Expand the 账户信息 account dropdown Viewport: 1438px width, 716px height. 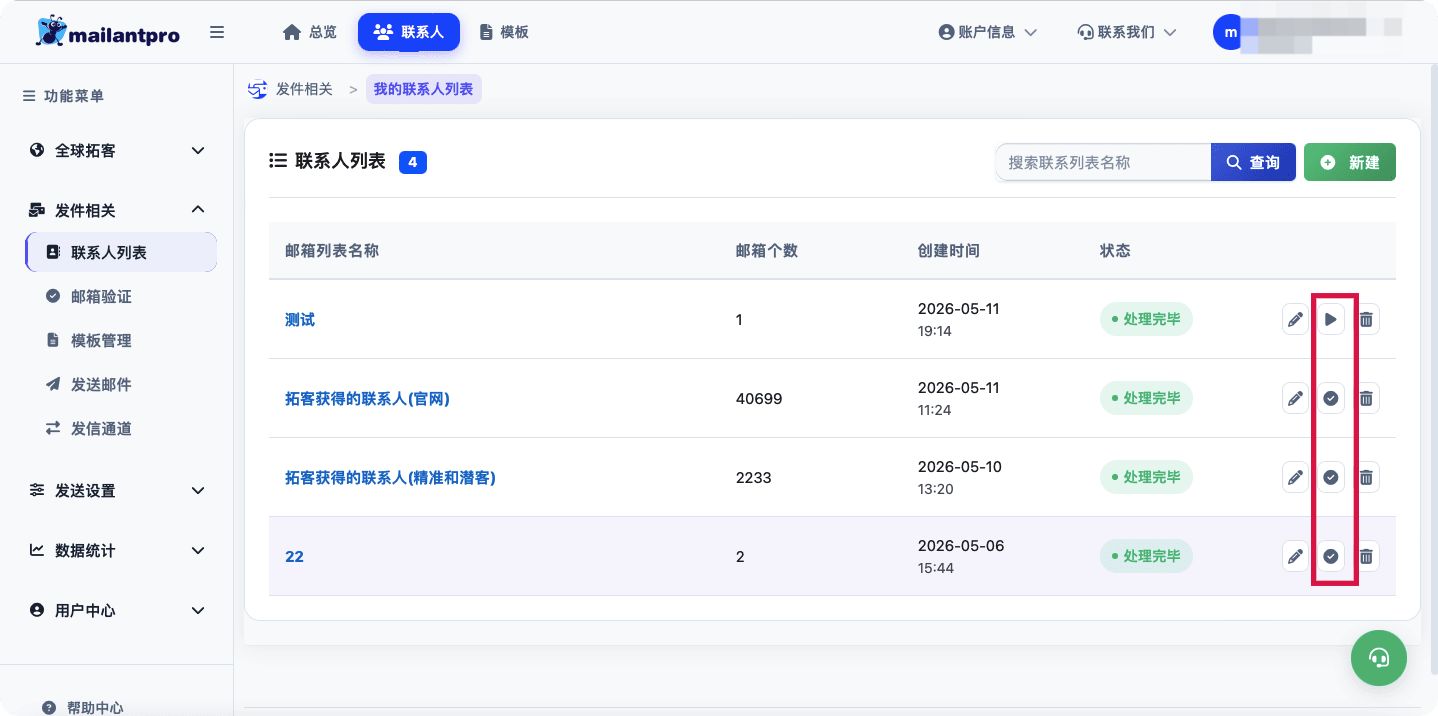[x=988, y=32]
